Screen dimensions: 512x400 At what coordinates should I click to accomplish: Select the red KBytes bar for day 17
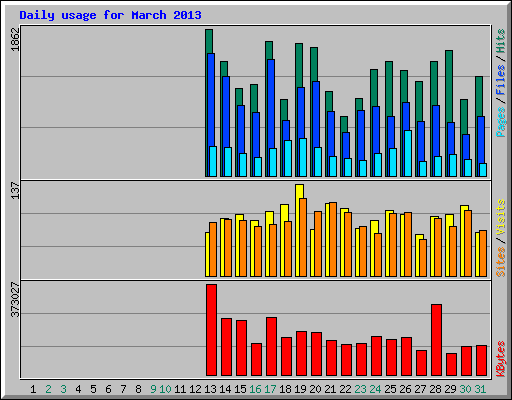[271, 347]
